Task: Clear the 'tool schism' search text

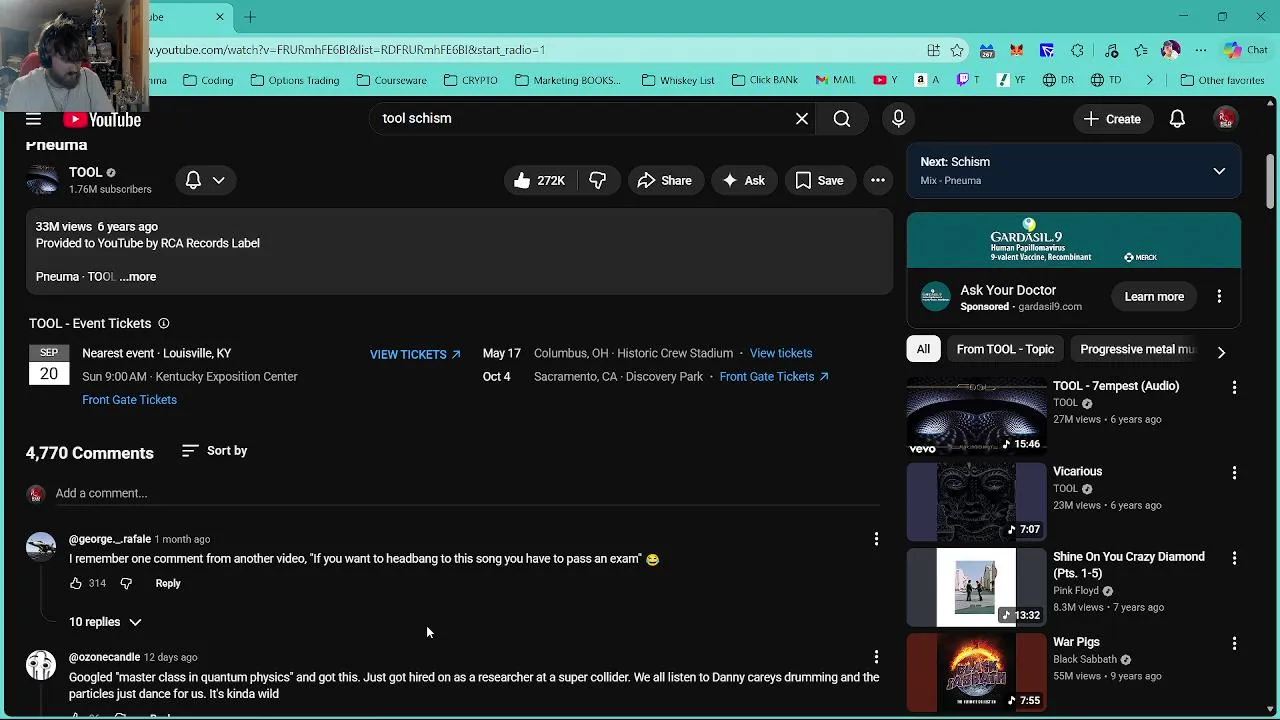Action: click(802, 119)
